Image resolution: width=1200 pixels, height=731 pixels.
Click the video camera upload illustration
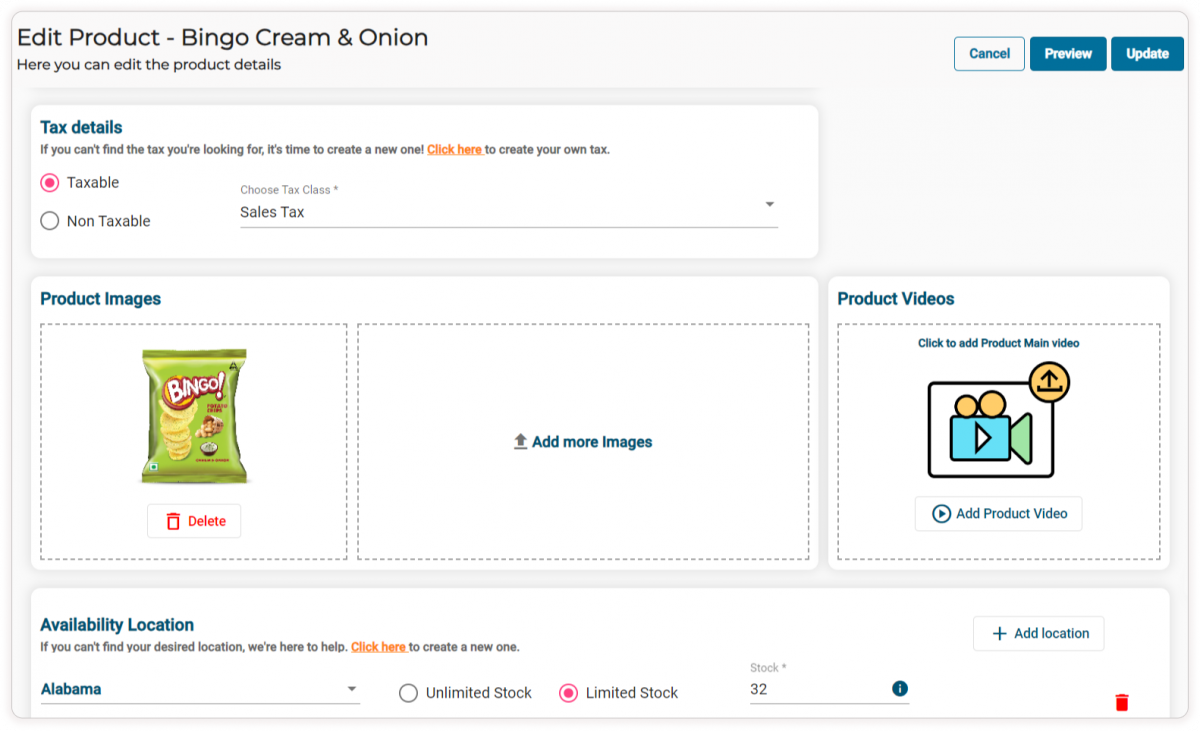point(998,421)
